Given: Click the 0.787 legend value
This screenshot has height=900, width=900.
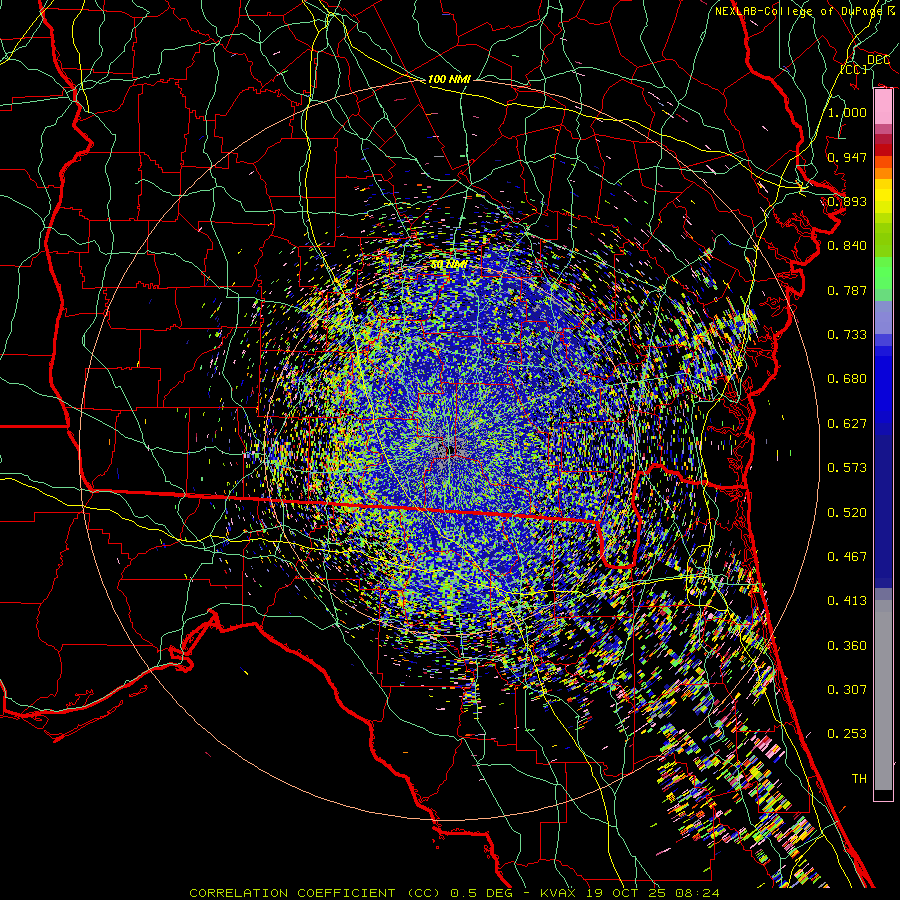Looking at the screenshot, I should click(x=847, y=290).
